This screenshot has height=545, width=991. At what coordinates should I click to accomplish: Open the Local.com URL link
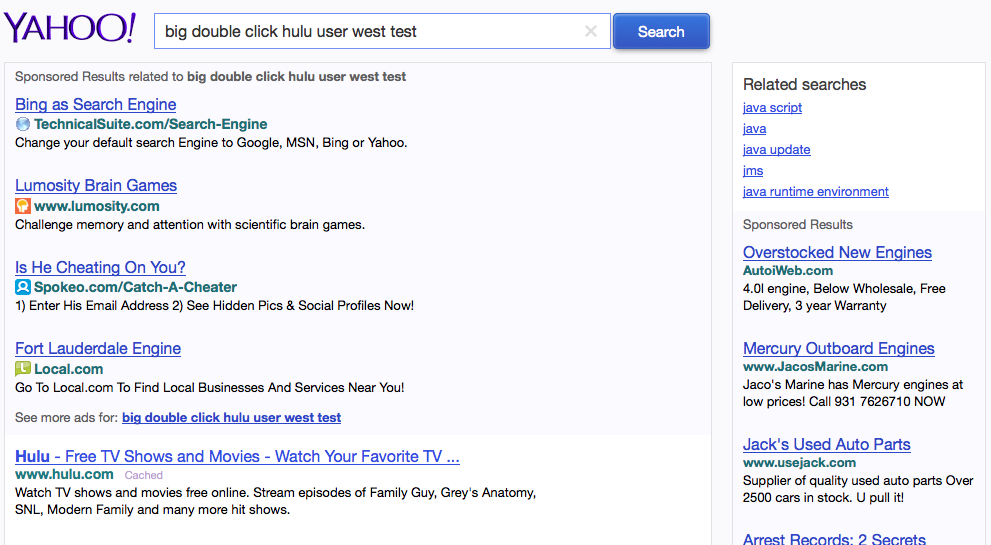point(68,369)
